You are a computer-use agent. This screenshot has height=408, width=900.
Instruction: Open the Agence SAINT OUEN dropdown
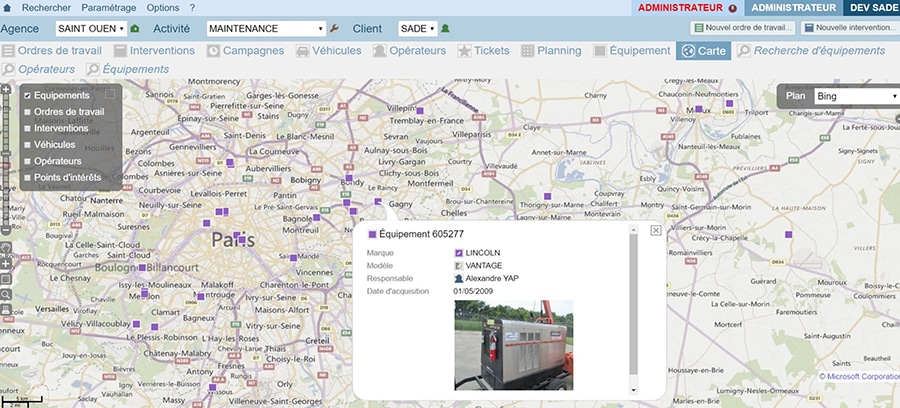point(91,29)
